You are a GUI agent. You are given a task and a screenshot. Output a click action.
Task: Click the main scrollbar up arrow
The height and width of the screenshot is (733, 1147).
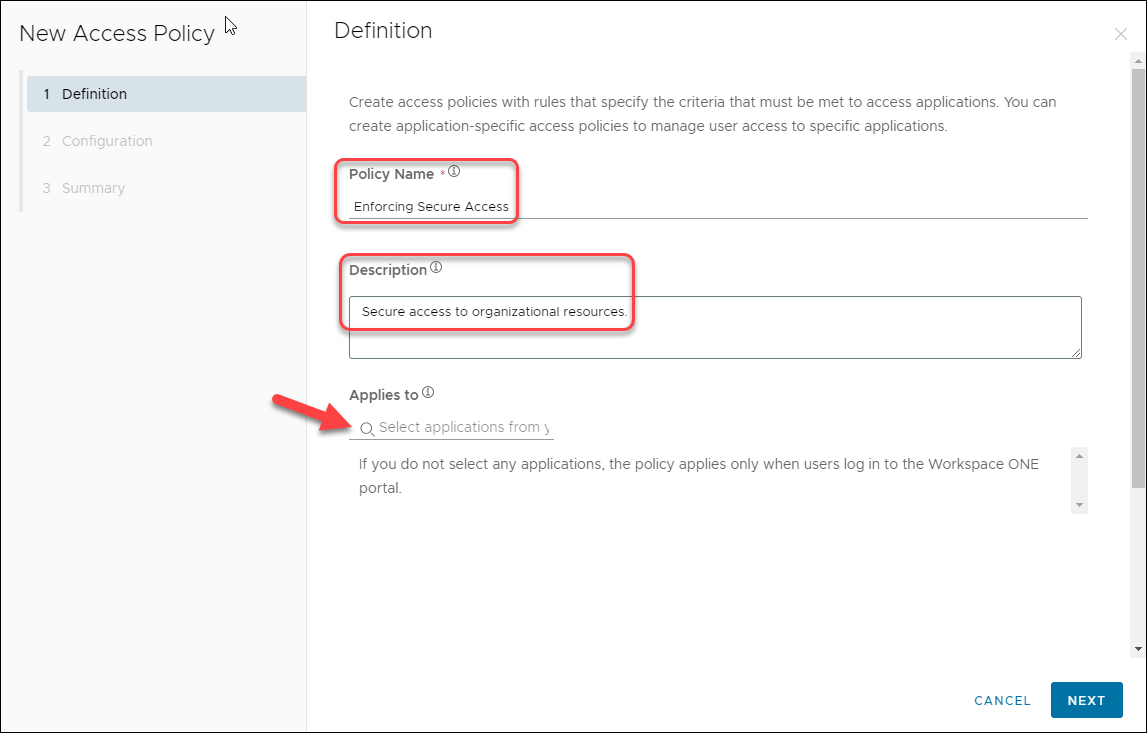(1137, 63)
